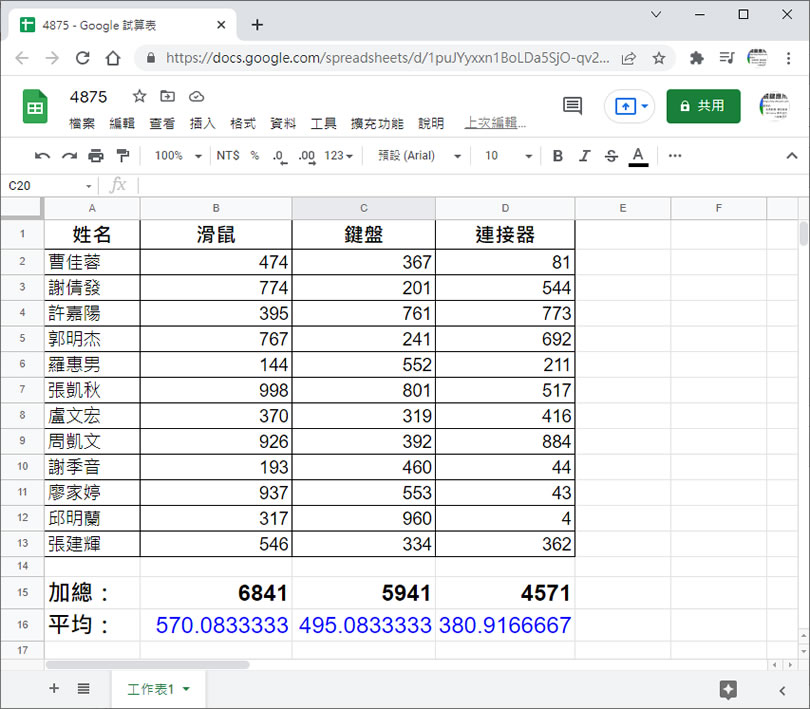Click the redo arrow icon
The image size is (810, 709).
click(69, 156)
